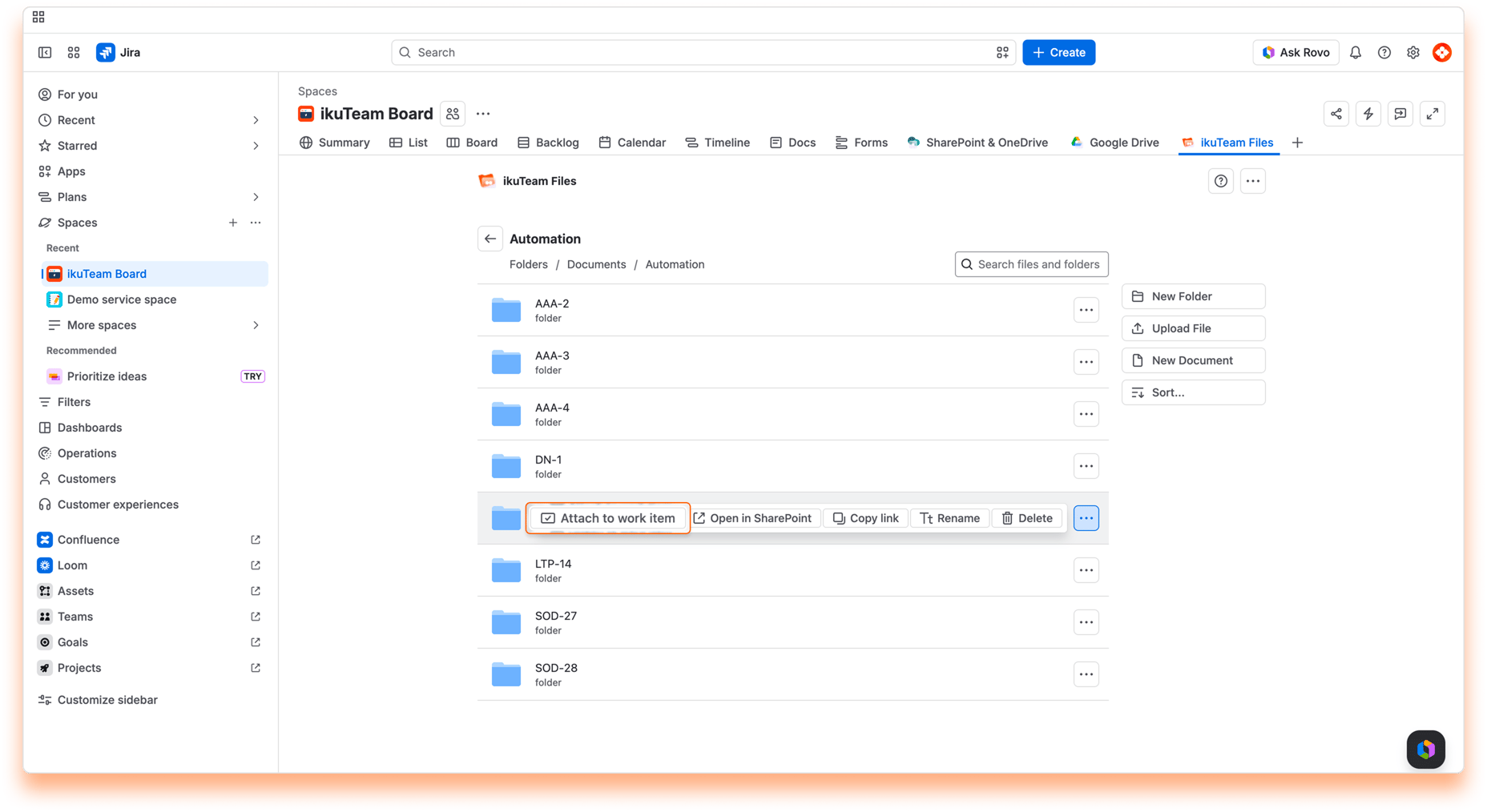Click ikuTeam Files help icon
Screen dimensions: 1487x812
pyautogui.click(x=1221, y=181)
